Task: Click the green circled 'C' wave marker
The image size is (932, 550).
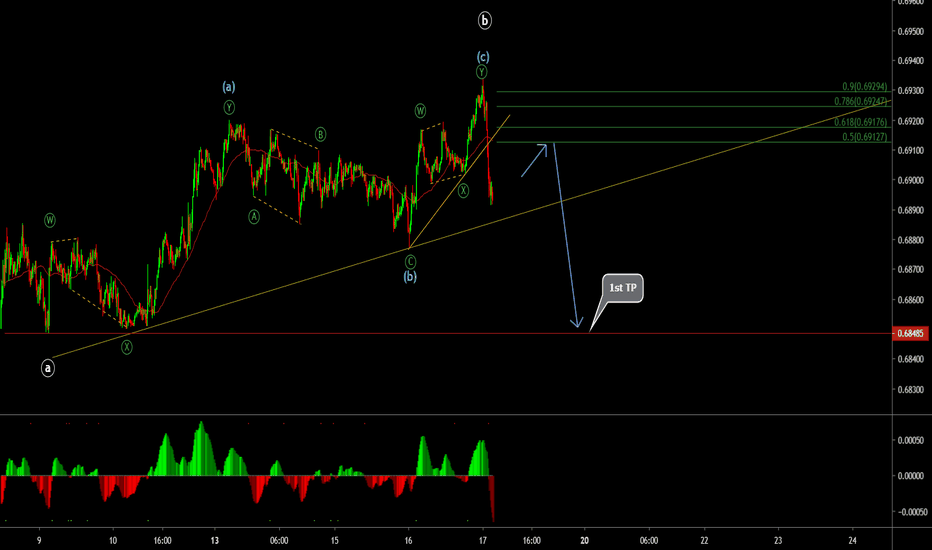Action: tap(410, 260)
